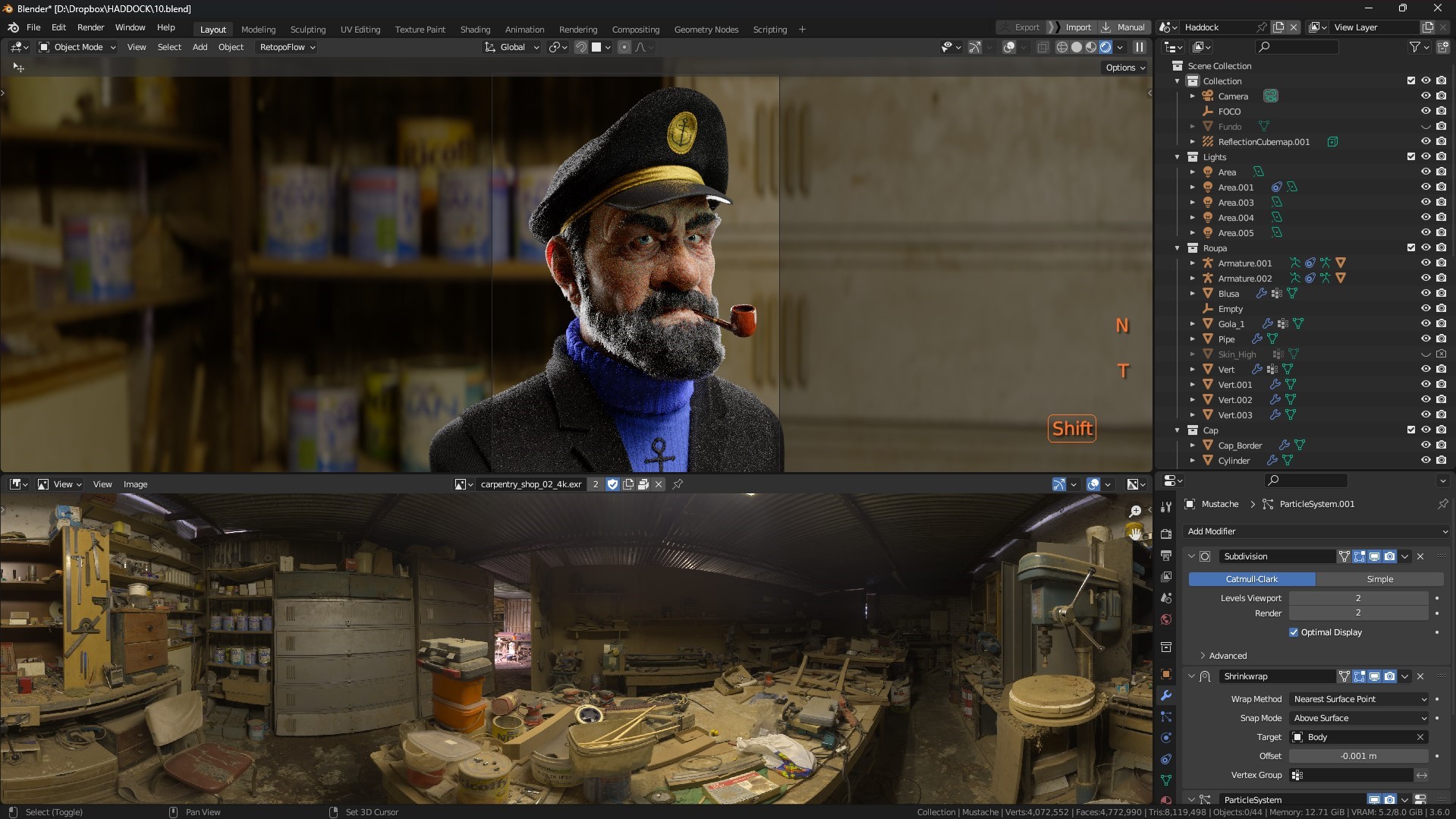This screenshot has height=819, width=1456.
Task: Expand the Armature.001 tree row
Action: pos(1193,263)
